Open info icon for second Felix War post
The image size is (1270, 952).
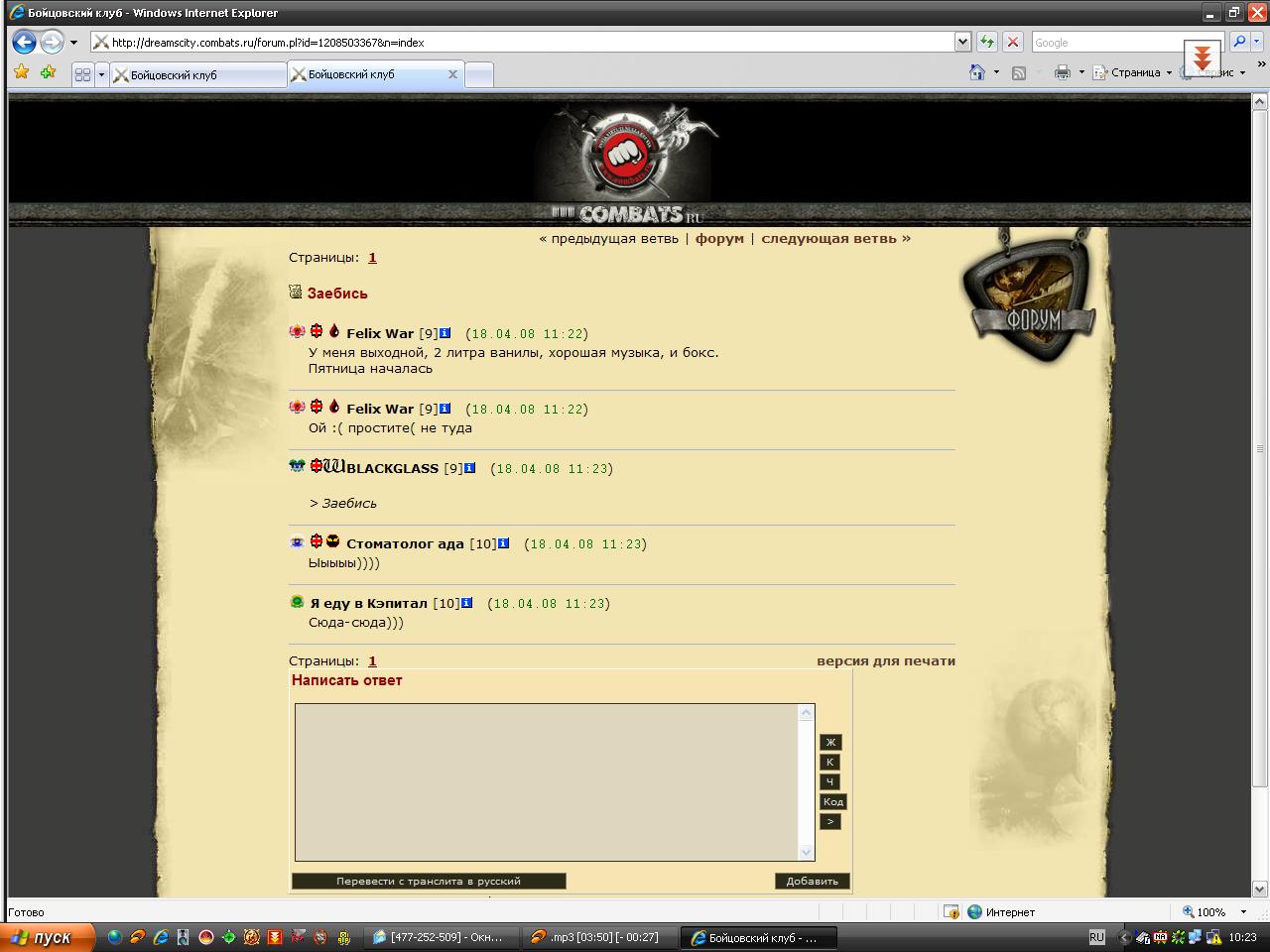pyautogui.click(x=444, y=409)
